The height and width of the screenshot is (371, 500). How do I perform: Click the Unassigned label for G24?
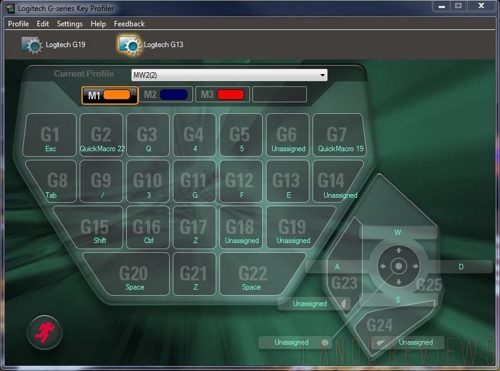(416, 342)
